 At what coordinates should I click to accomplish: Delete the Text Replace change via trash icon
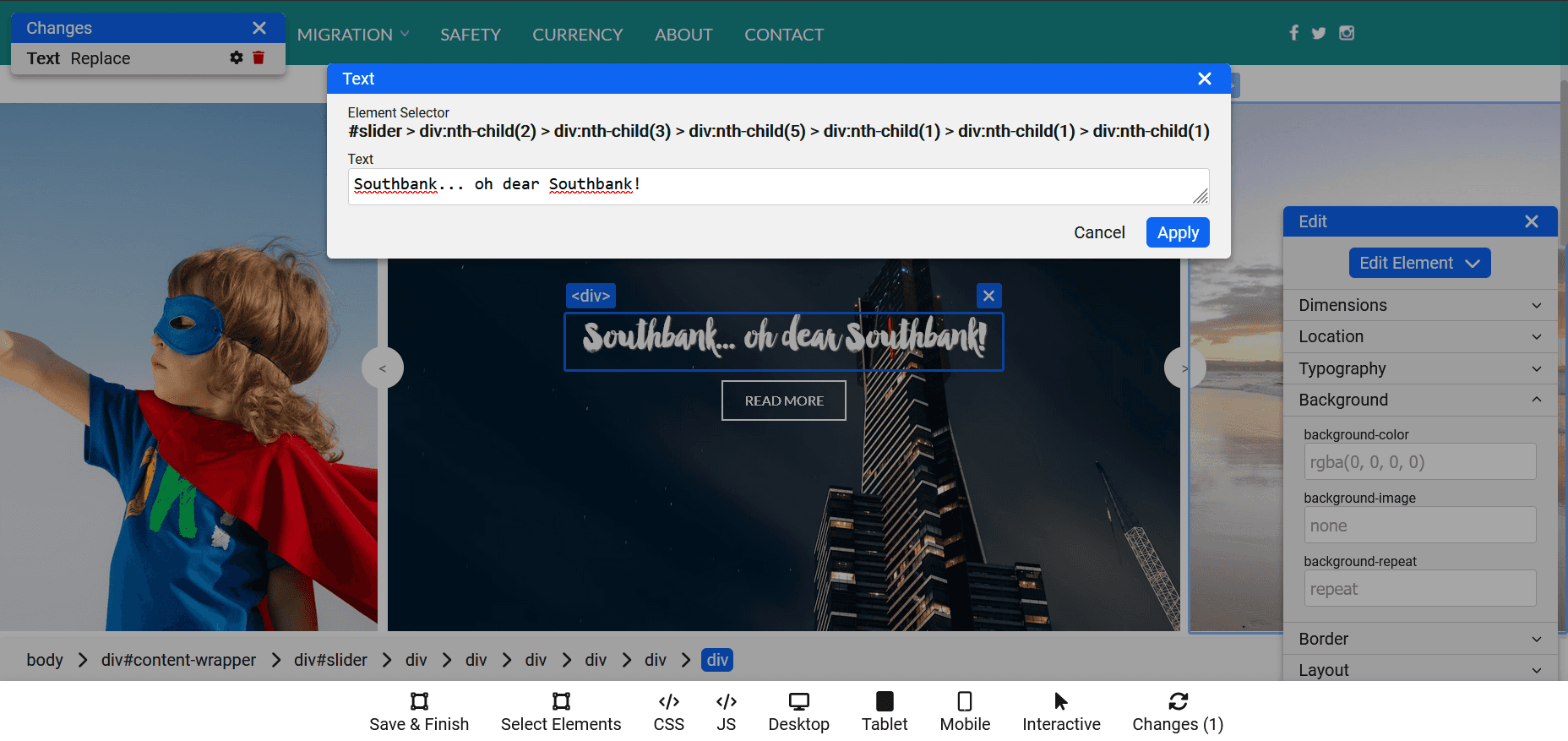click(259, 57)
